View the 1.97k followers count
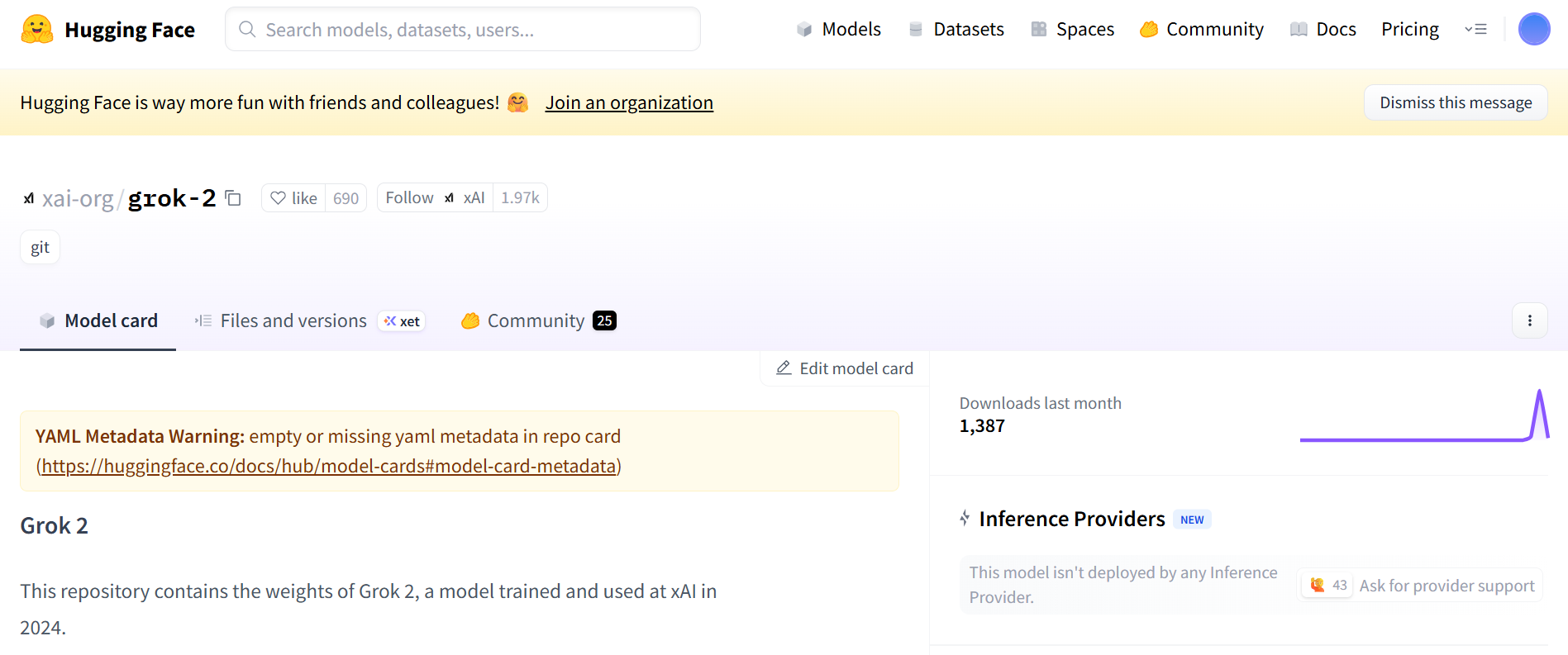Image resolution: width=1568 pixels, height=655 pixels. click(x=520, y=198)
